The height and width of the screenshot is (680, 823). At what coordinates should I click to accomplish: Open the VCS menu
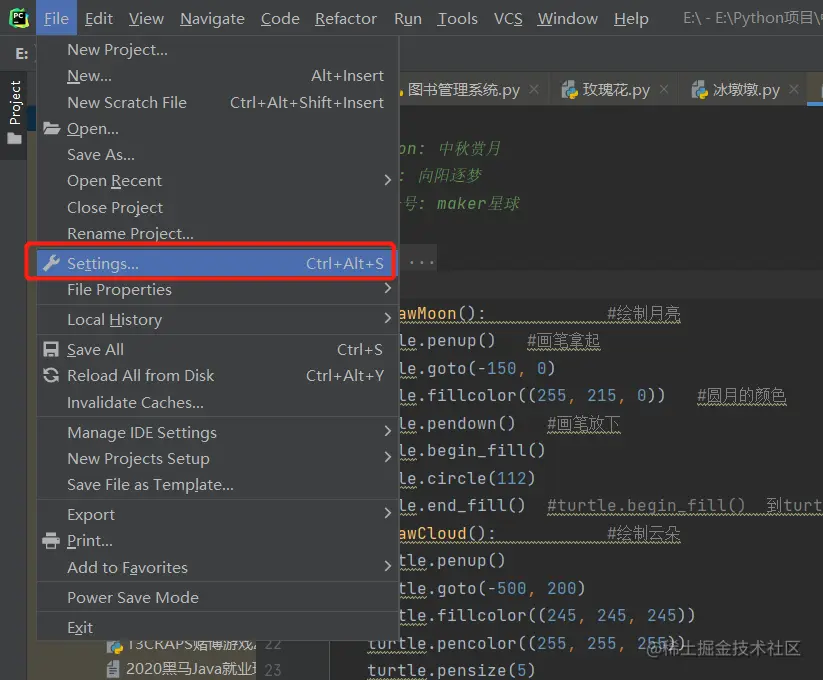point(508,18)
